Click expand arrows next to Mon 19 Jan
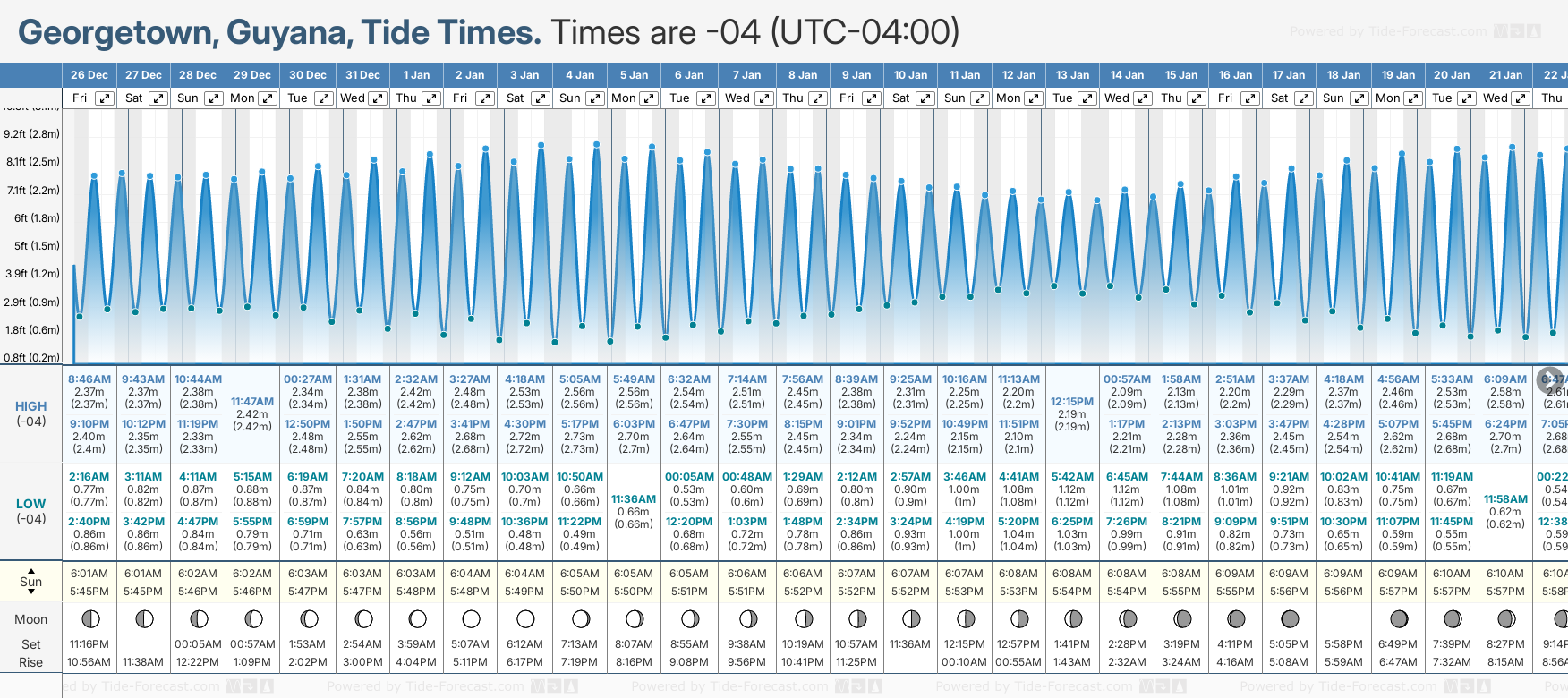Screen dimensions: 1568x698 (1415, 98)
